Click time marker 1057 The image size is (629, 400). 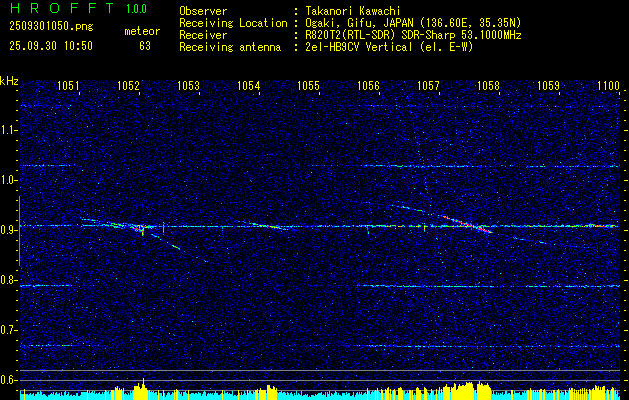pos(428,85)
